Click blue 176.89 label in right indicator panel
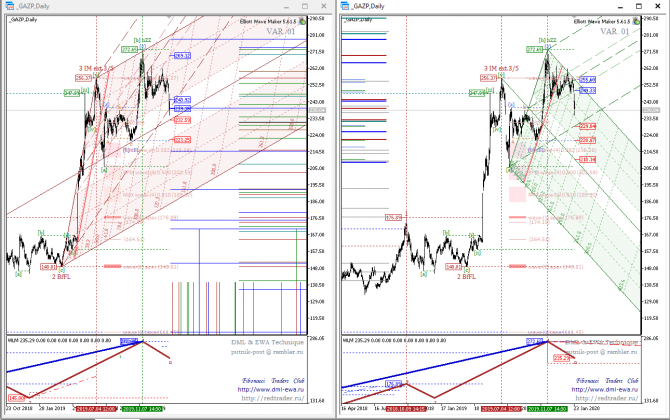Image resolution: width=670 pixels, height=420 pixels. point(393,384)
